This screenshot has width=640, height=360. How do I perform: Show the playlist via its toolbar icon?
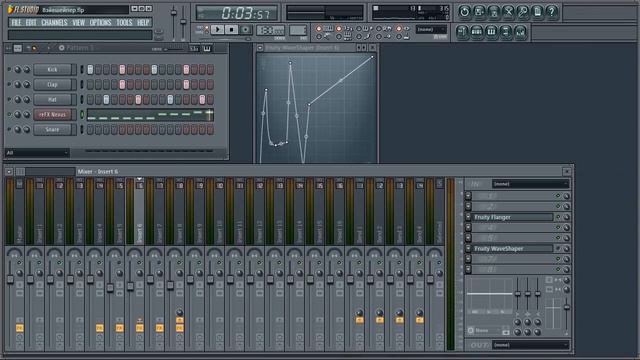(462, 32)
